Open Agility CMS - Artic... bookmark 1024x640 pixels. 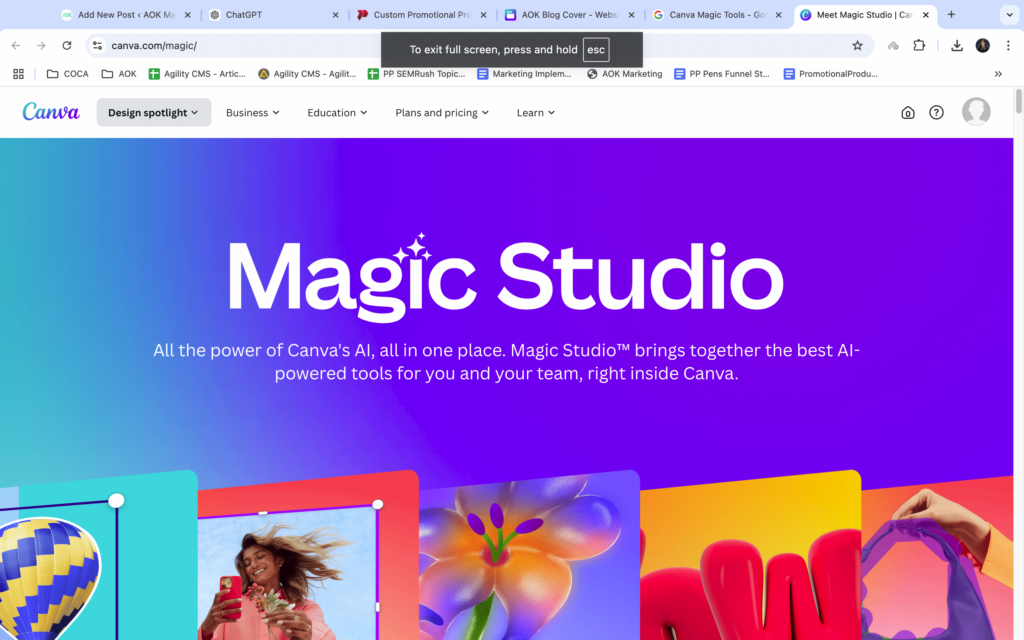tap(197, 74)
